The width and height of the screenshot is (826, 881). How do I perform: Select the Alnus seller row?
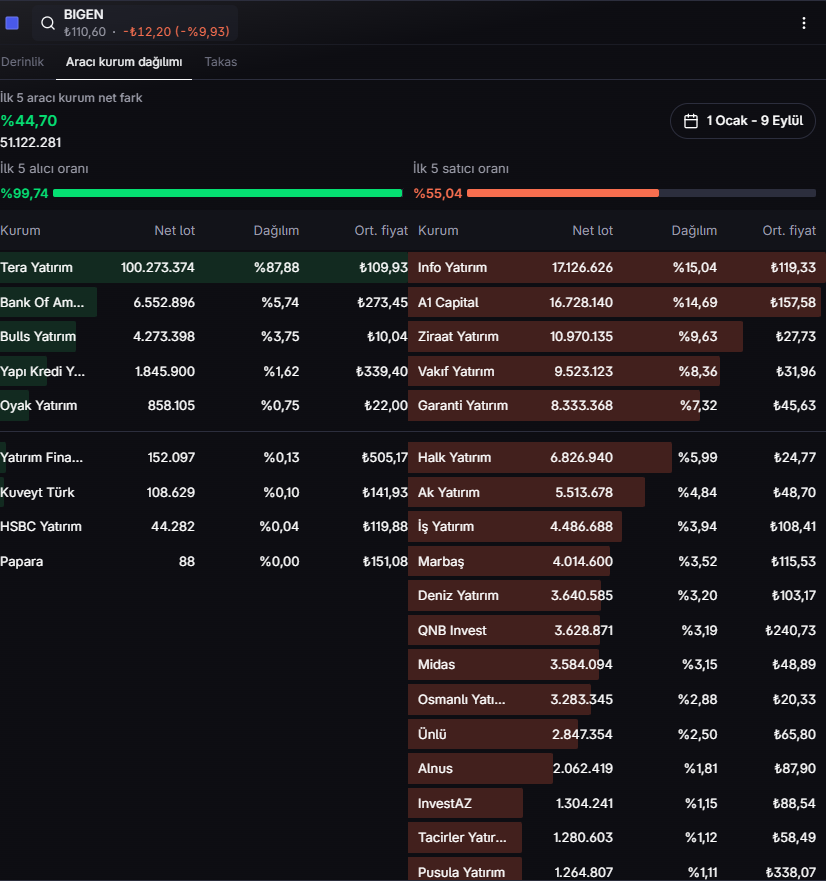[x=617, y=769]
